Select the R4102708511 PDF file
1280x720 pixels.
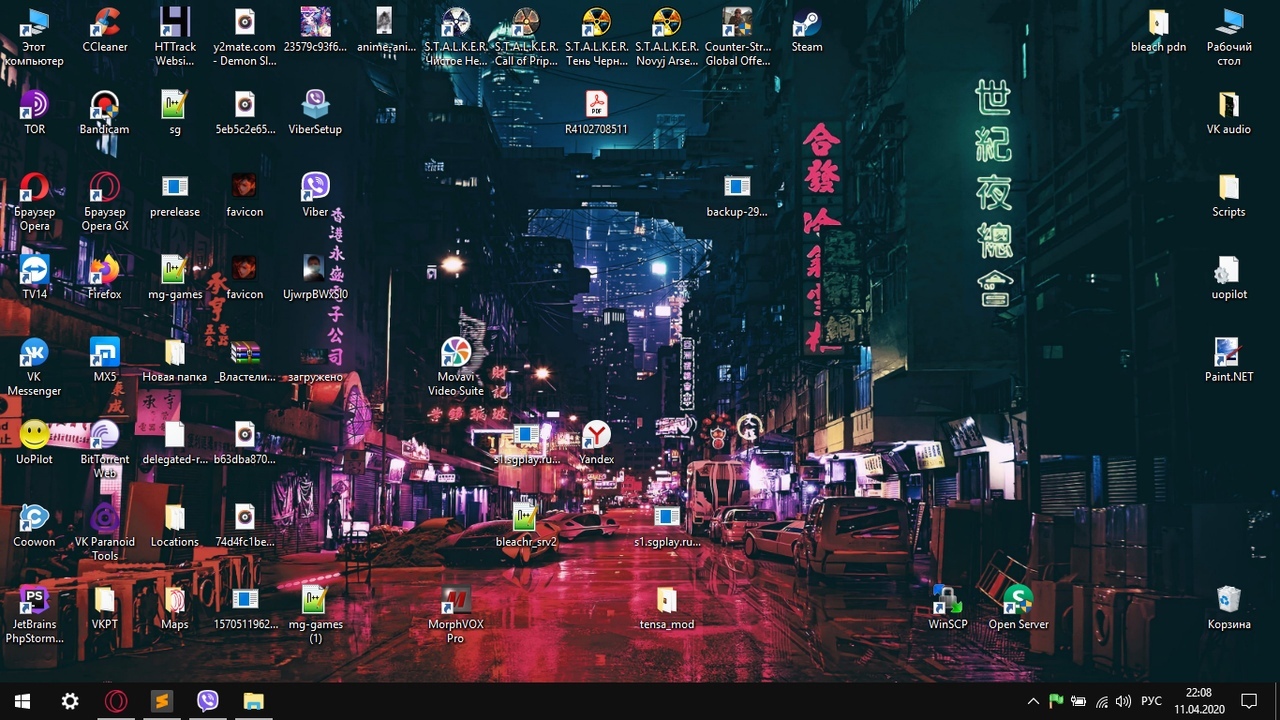(x=596, y=106)
